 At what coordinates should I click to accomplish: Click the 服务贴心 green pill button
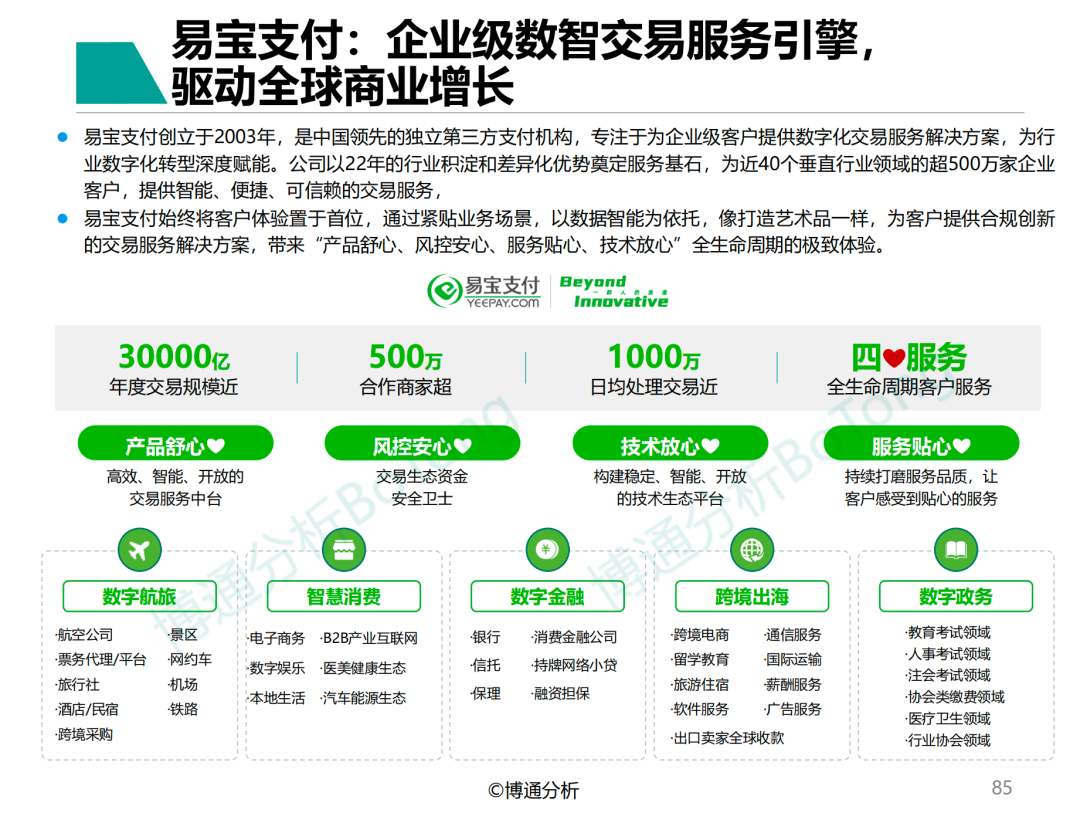tap(921, 443)
